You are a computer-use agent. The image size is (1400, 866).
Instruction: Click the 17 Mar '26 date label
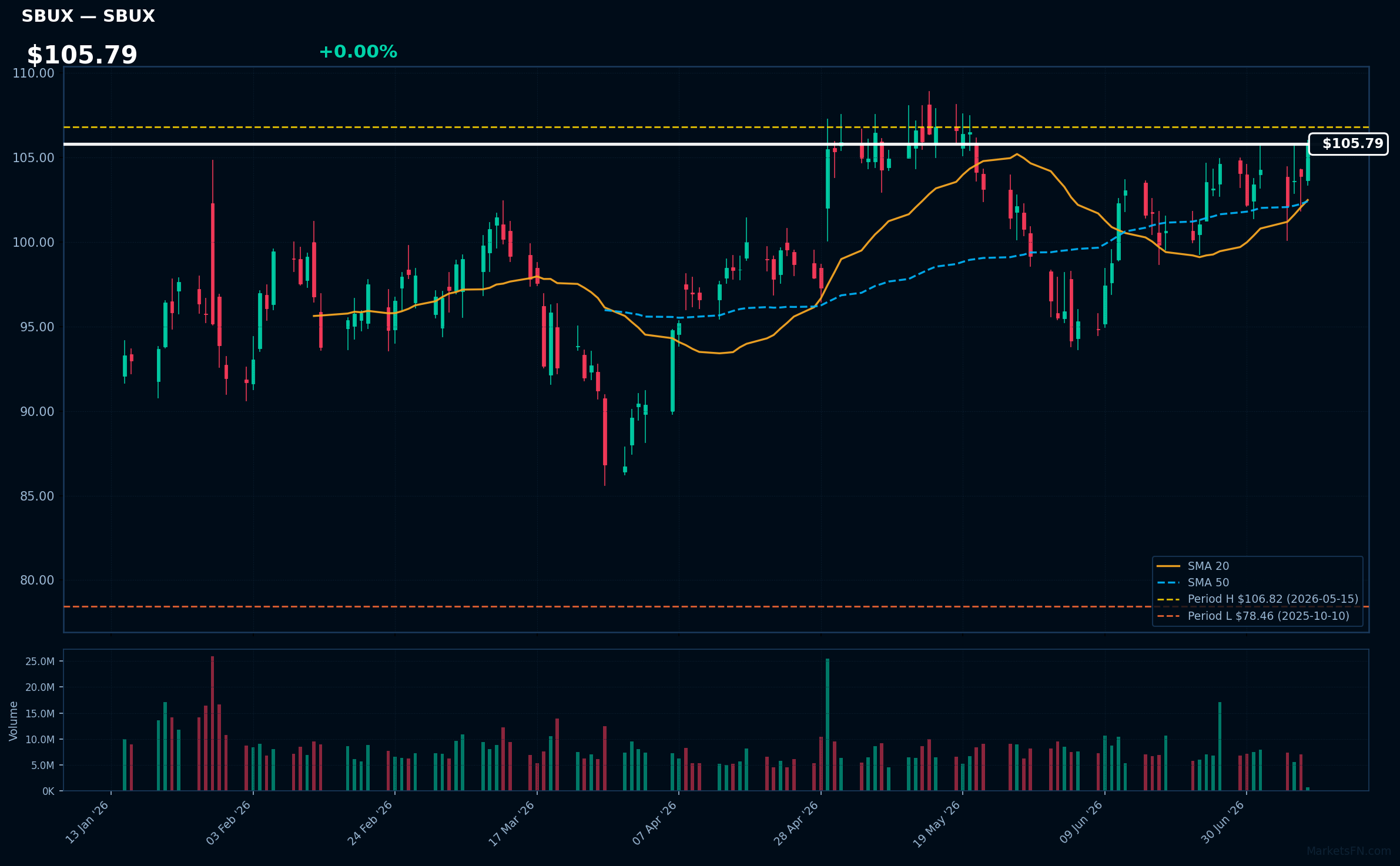point(512,823)
